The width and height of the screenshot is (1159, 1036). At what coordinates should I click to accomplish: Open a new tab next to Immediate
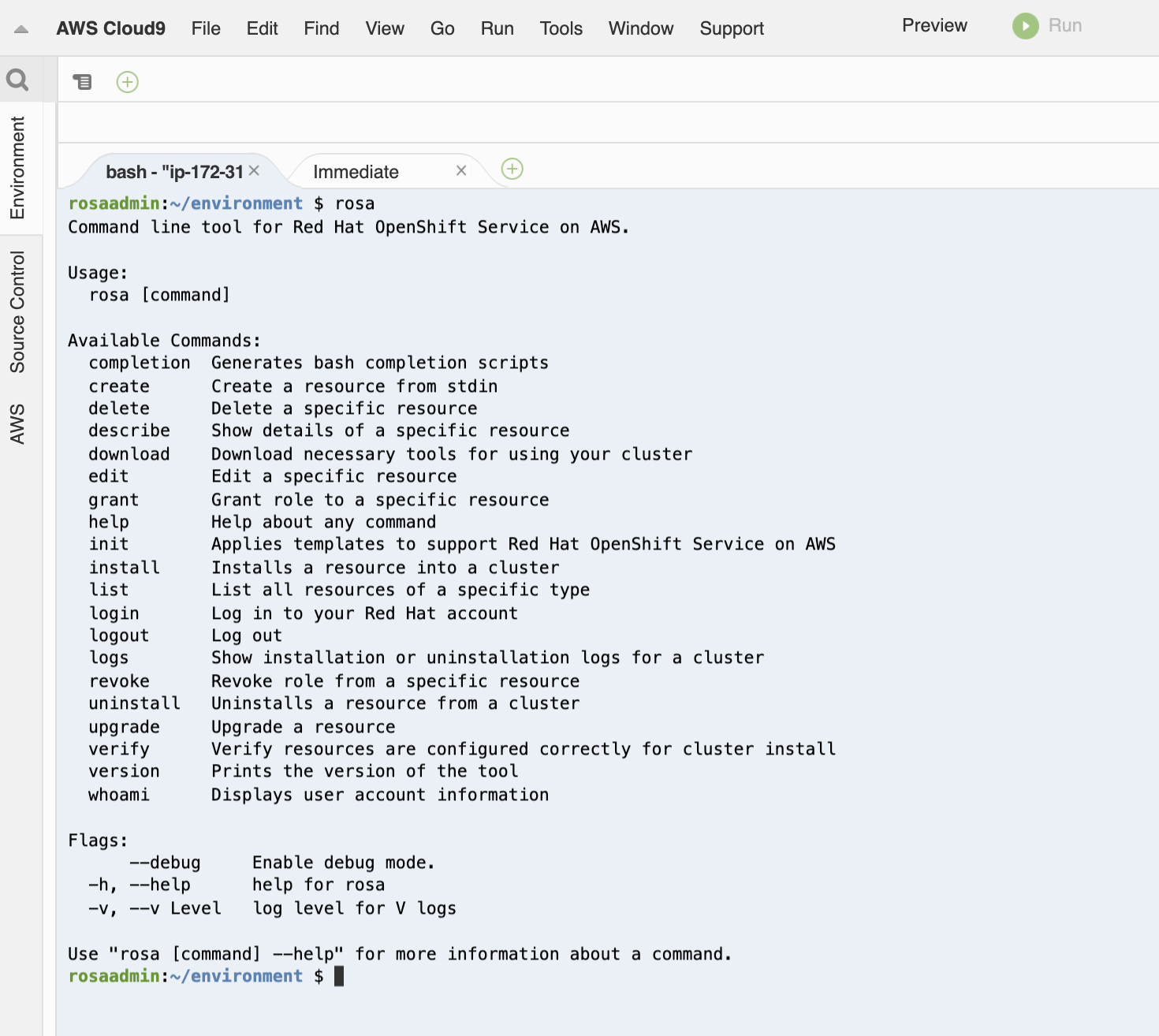[512, 169]
